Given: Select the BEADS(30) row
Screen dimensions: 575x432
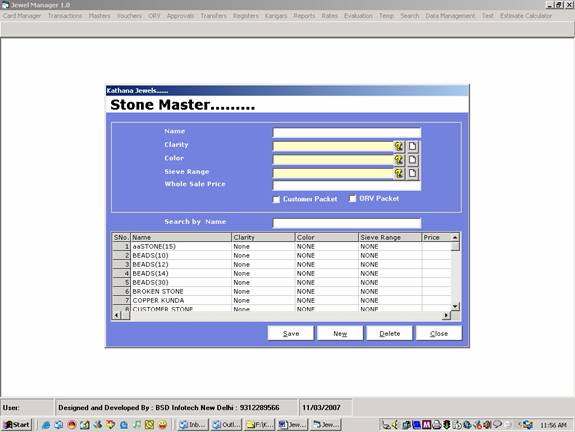Looking at the screenshot, I should pos(282,282).
